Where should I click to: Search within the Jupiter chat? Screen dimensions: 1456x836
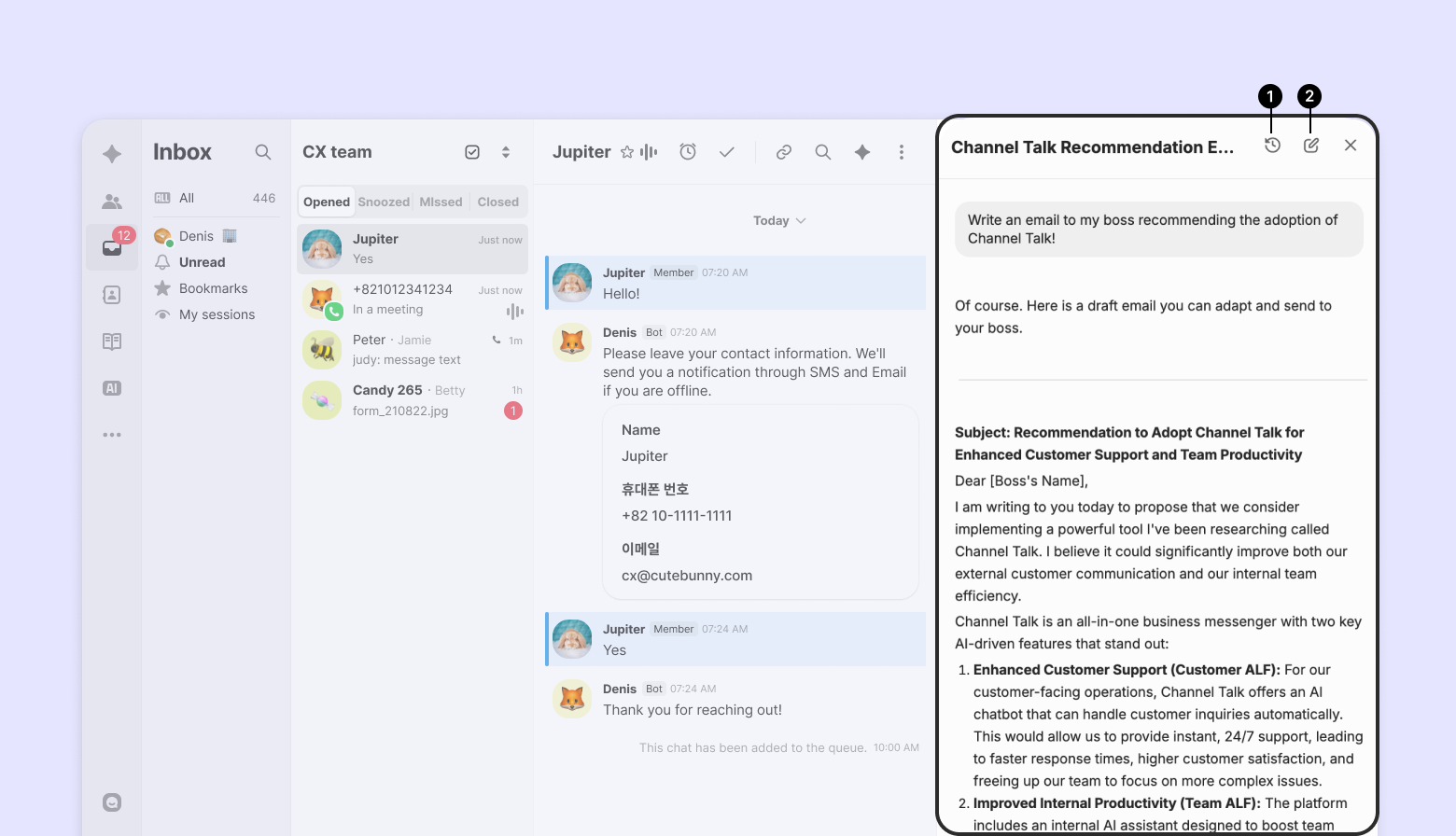[823, 152]
